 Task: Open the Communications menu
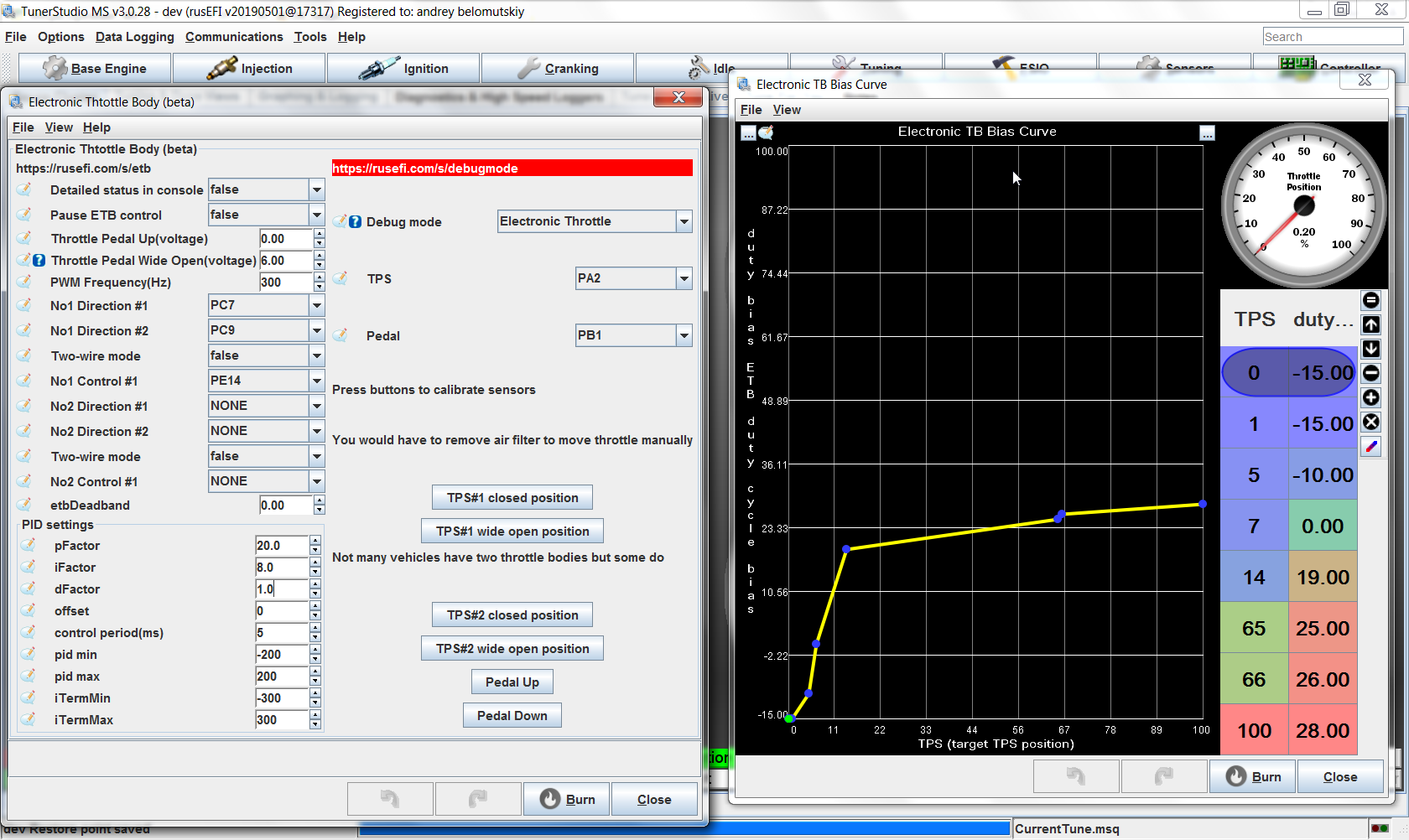point(234,37)
